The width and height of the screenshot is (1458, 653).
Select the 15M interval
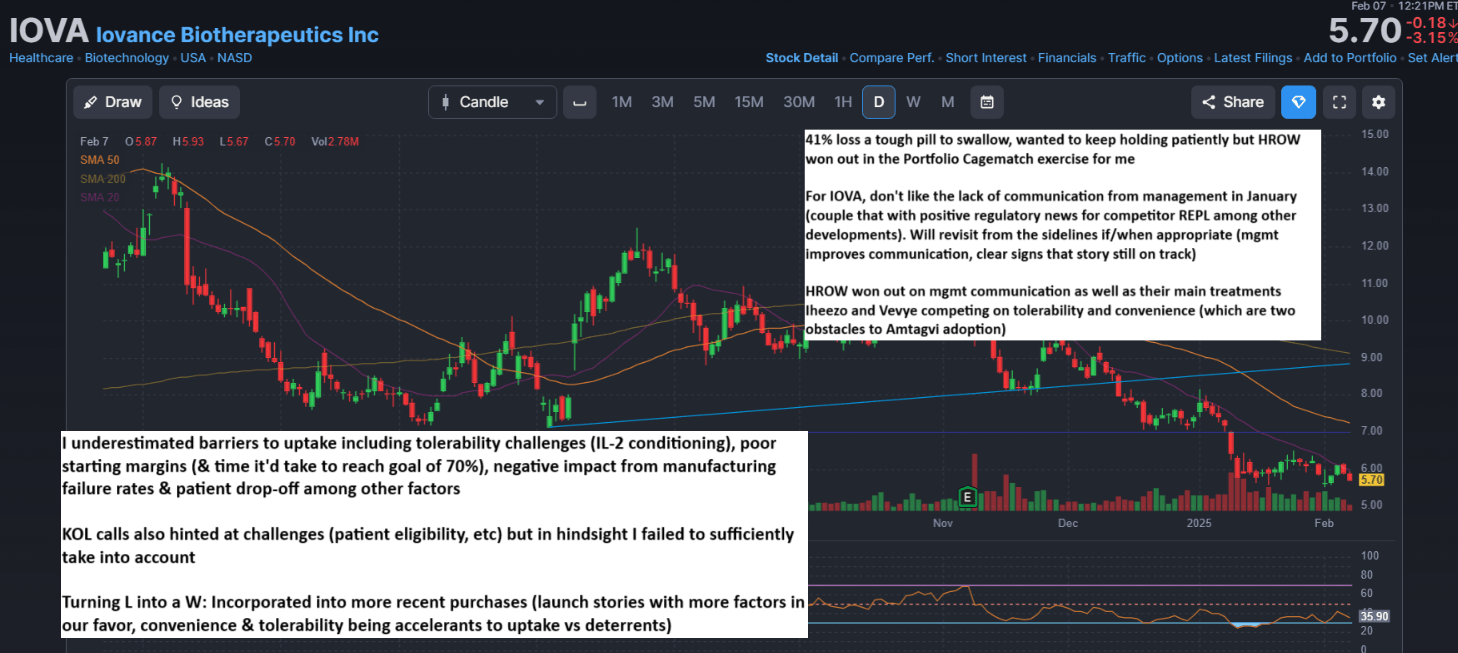(x=749, y=102)
